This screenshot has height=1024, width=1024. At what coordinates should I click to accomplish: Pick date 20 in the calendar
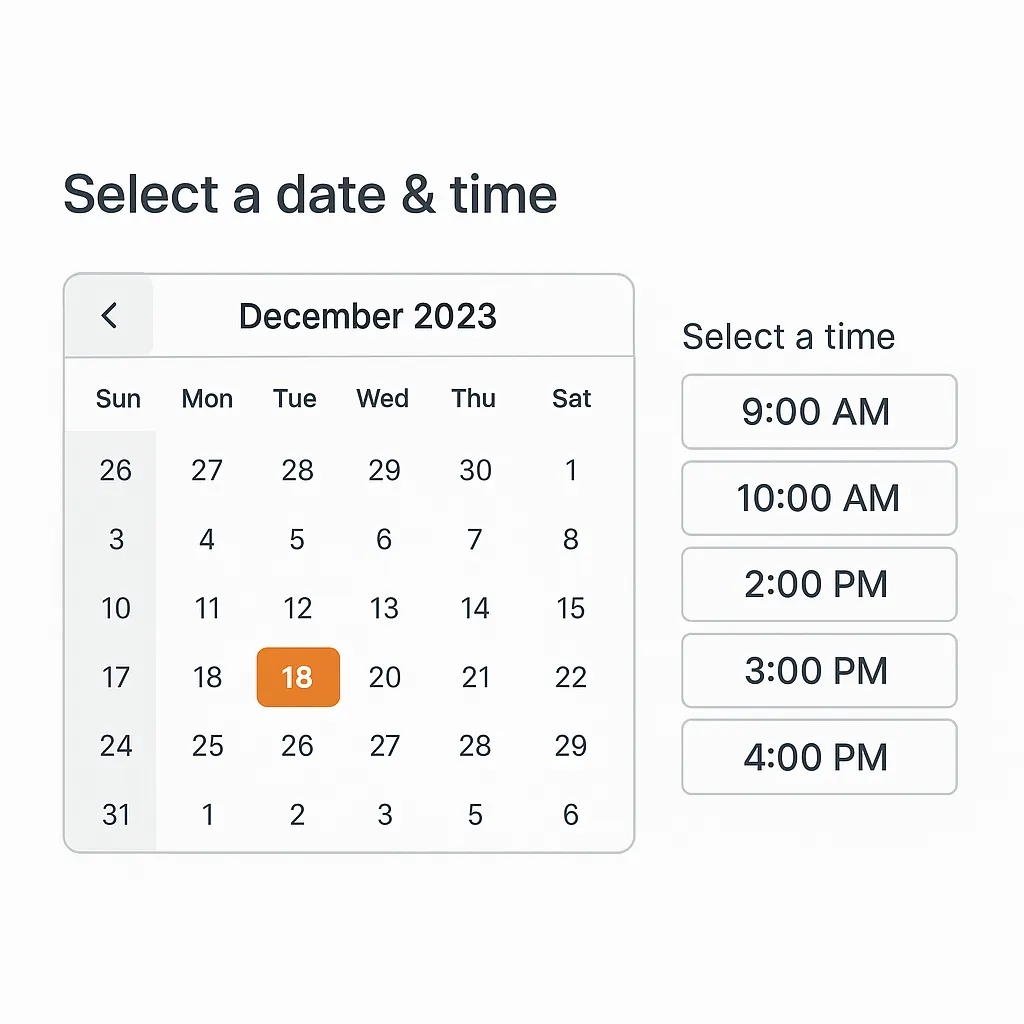coord(384,677)
